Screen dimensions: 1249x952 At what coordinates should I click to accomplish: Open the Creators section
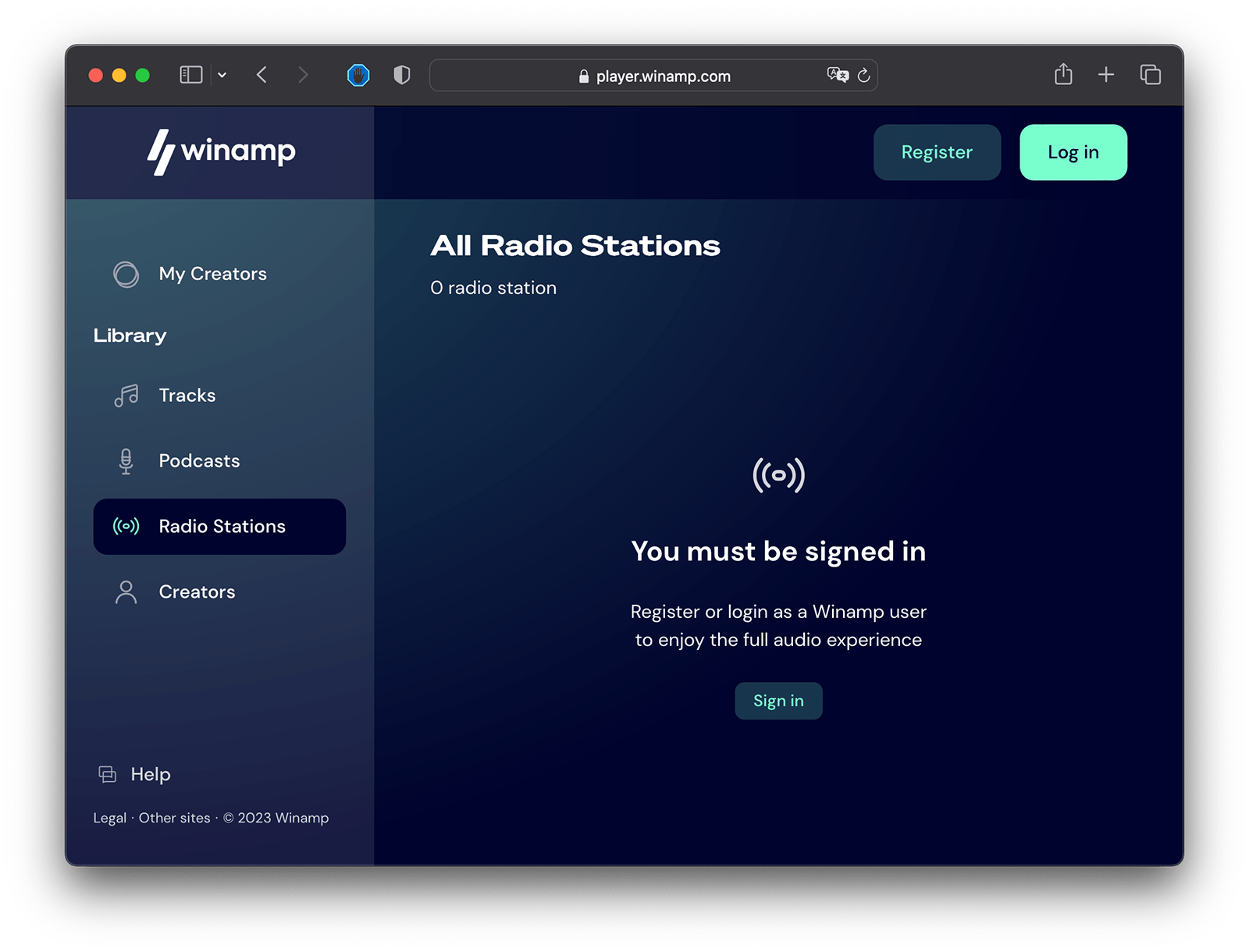pos(219,592)
